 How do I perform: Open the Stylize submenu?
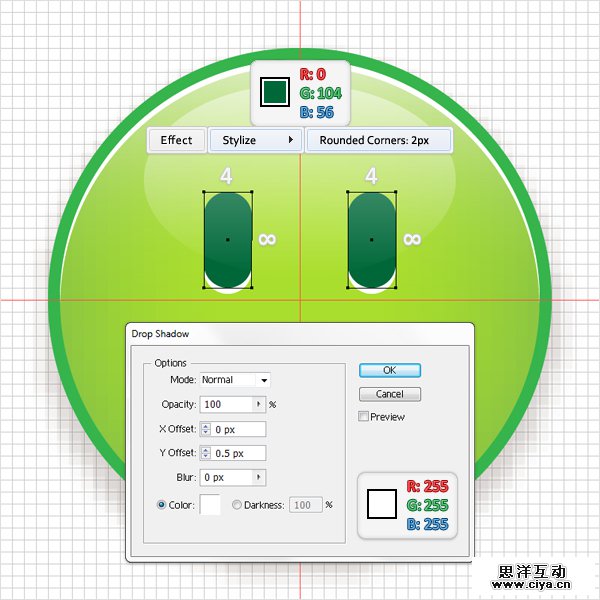click(x=254, y=141)
